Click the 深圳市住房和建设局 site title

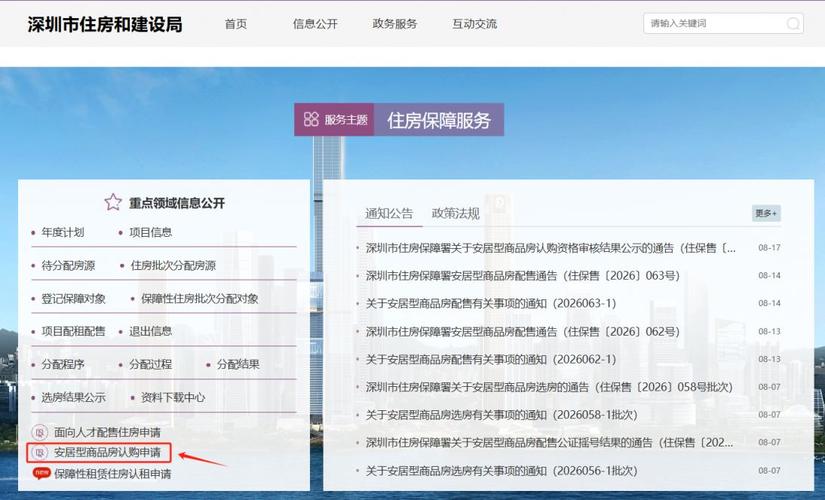pos(105,25)
